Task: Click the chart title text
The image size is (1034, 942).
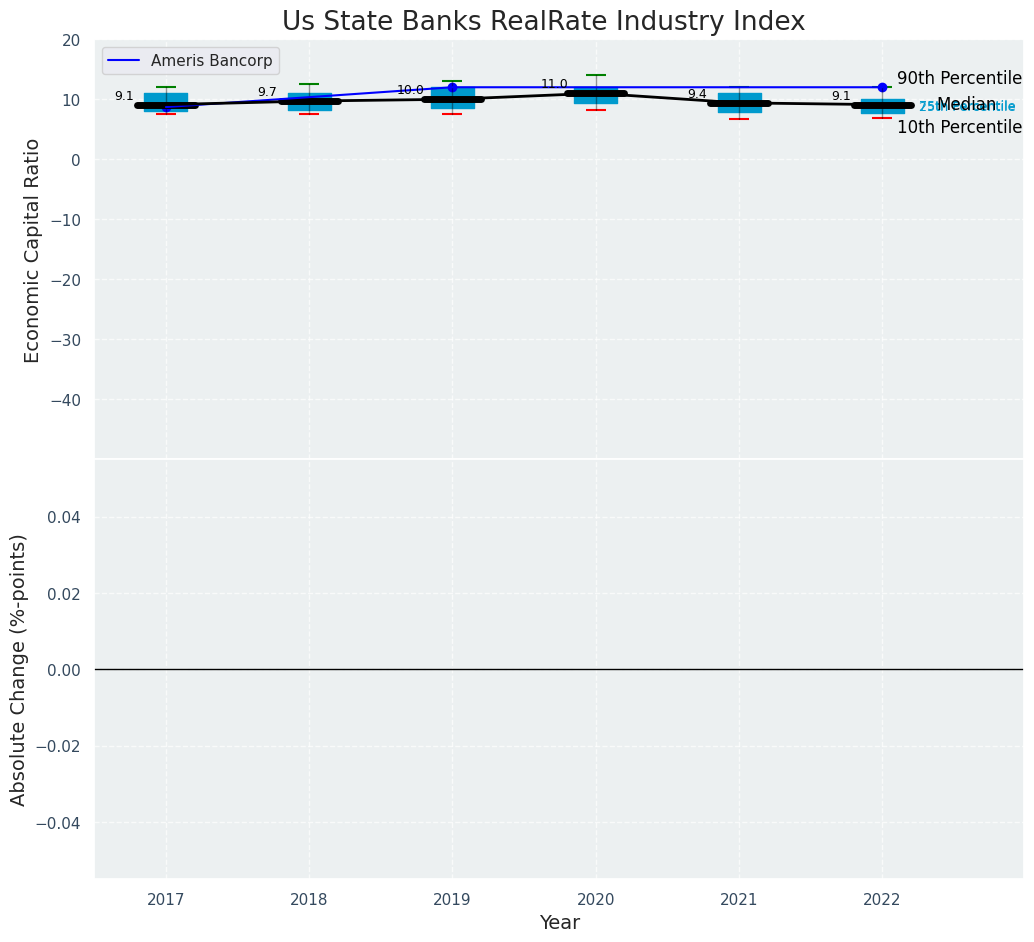Action: coord(543,21)
